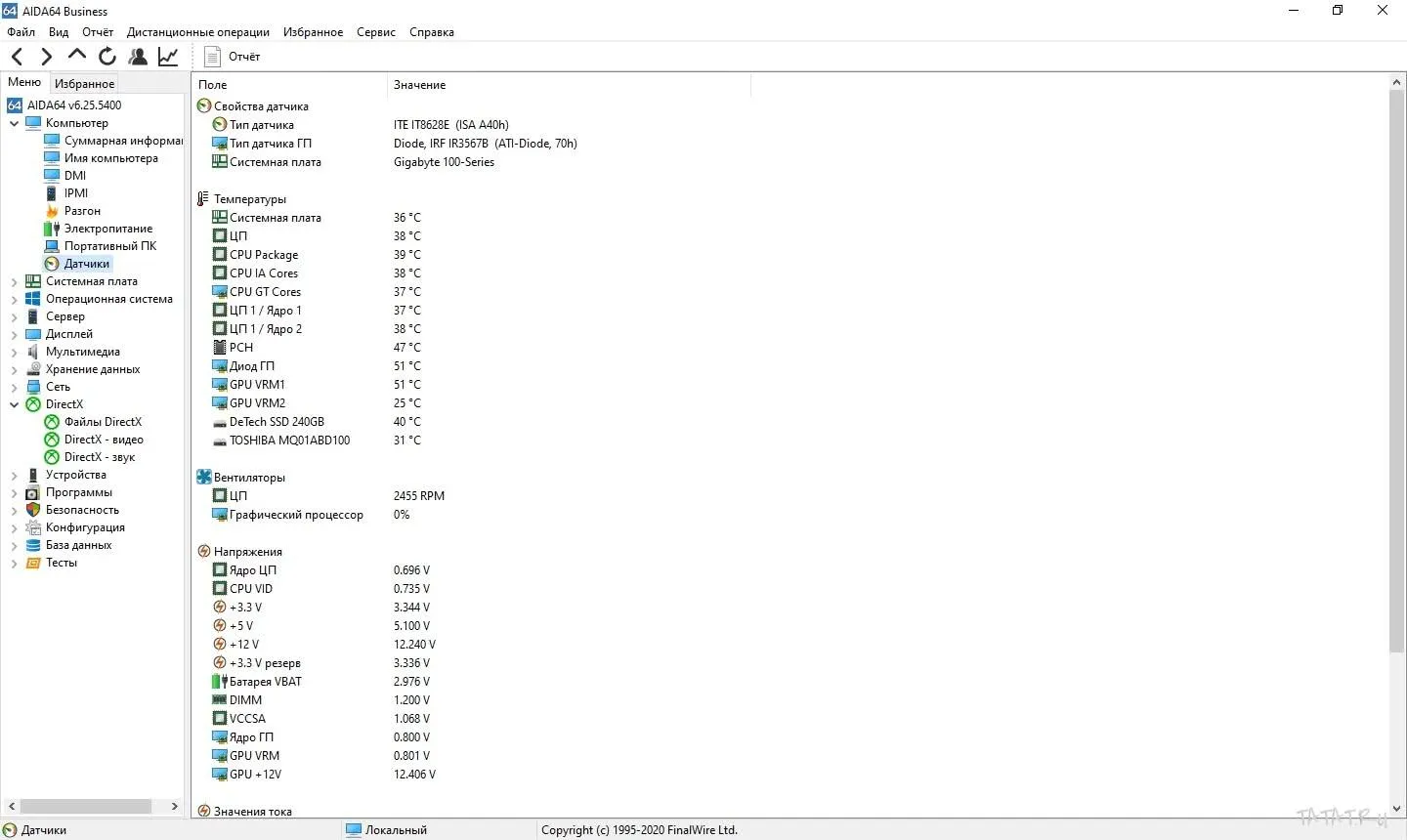Image resolution: width=1407 pixels, height=840 pixels.
Task: Expand the Мультимедиа tree node
Action: (x=14, y=352)
